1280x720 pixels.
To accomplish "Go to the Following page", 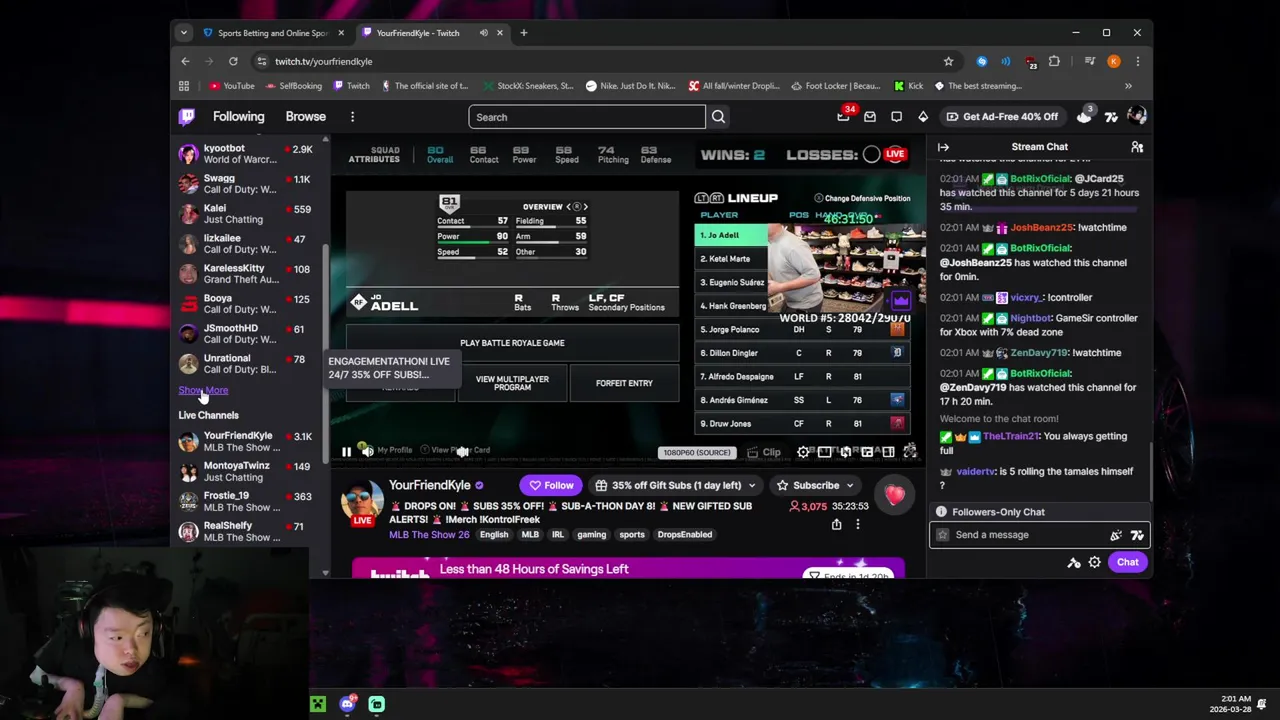I will pyautogui.click(x=238, y=117).
